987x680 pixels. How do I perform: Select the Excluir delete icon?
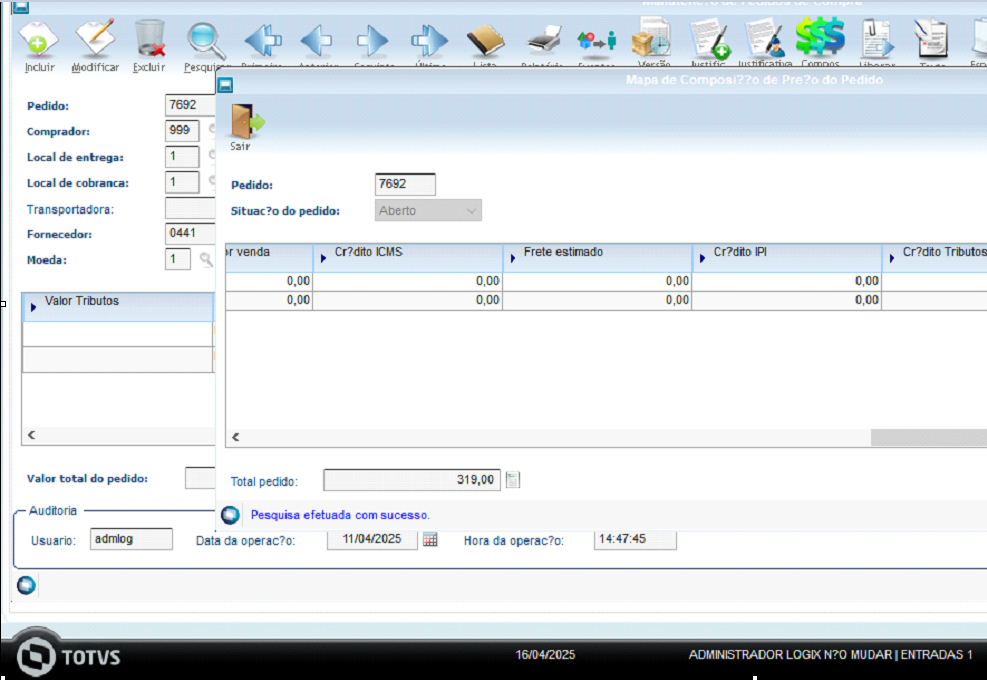tap(150, 40)
